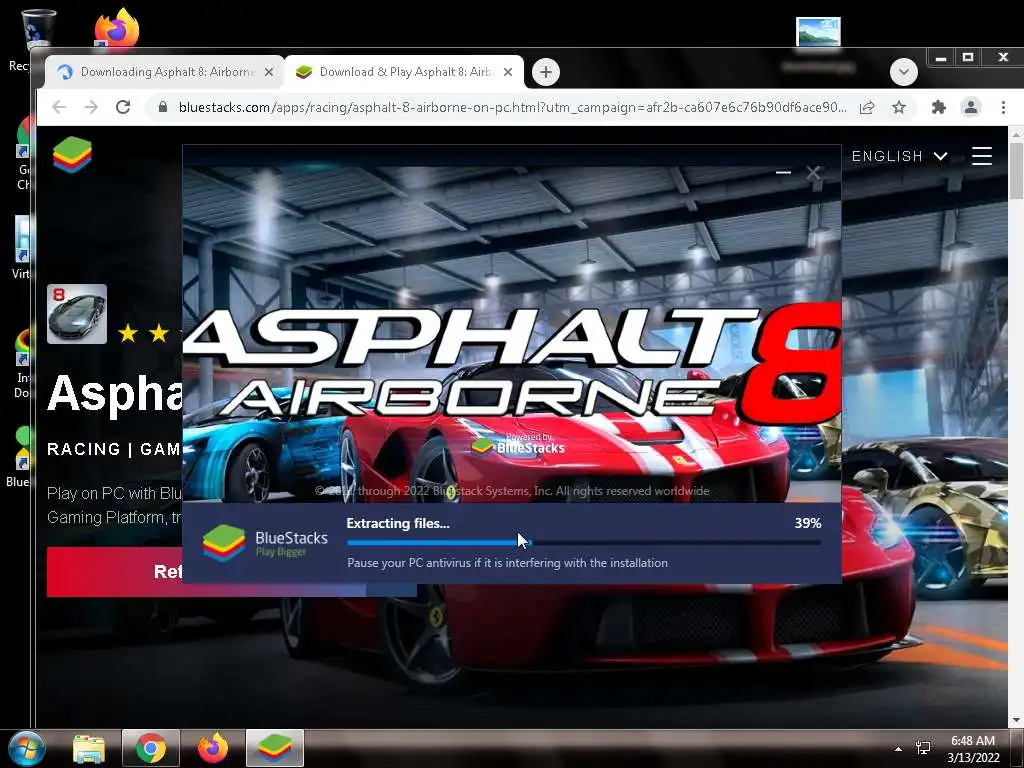This screenshot has width=1024, height=768.
Task: Close the Download & Play Asphalt 8 tab
Action: pos(508,72)
